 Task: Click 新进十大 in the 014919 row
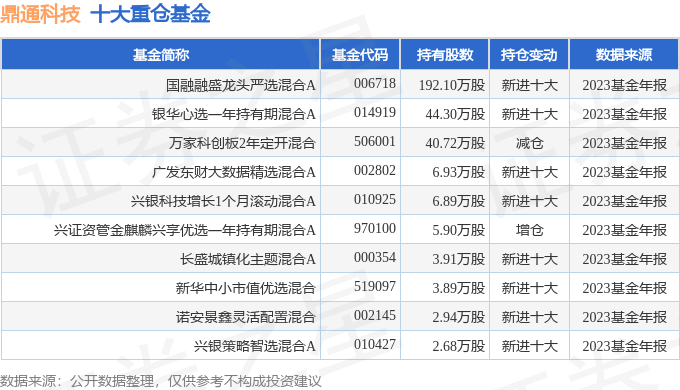[x=530, y=114]
